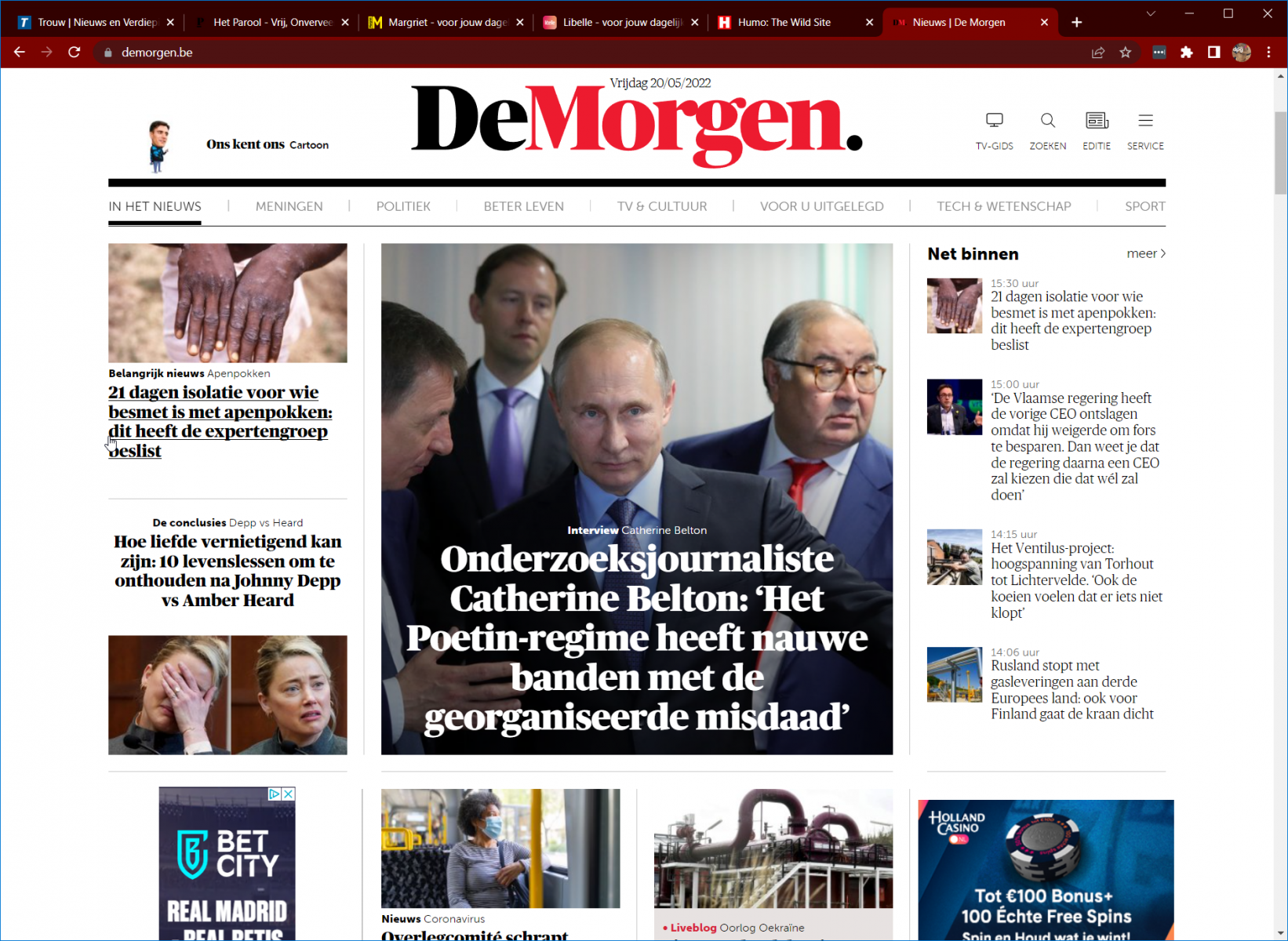Click the browser share page icon

[x=1098, y=53]
